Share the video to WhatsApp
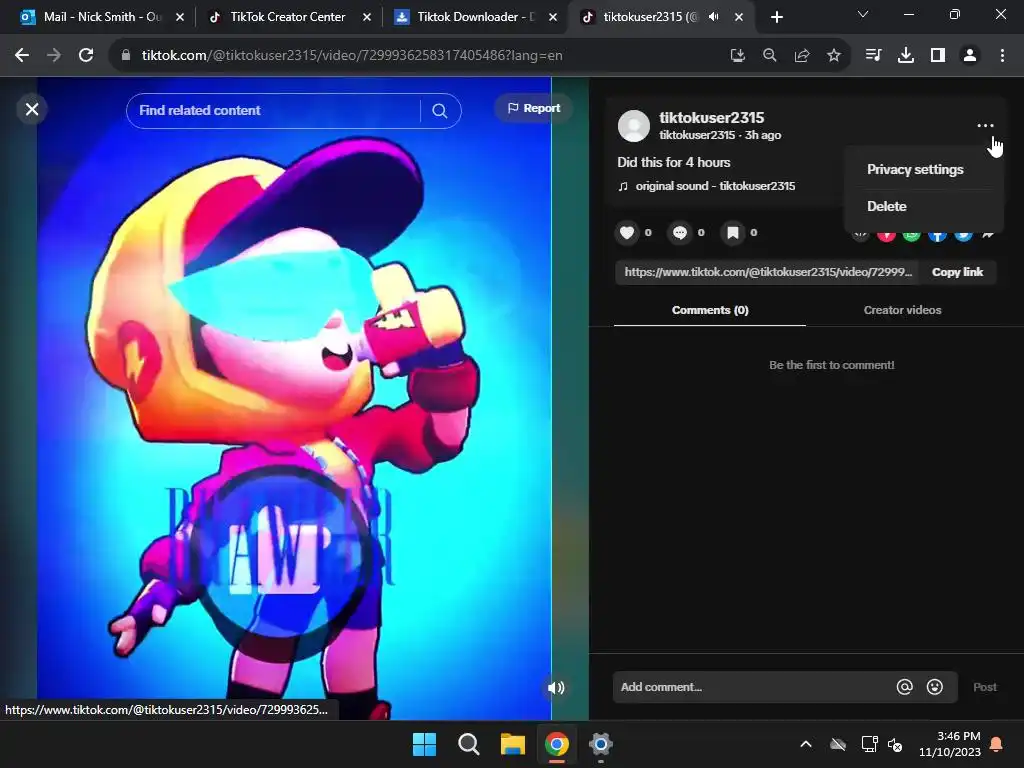The width and height of the screenshot is (1024, 768). click(912, 235)
